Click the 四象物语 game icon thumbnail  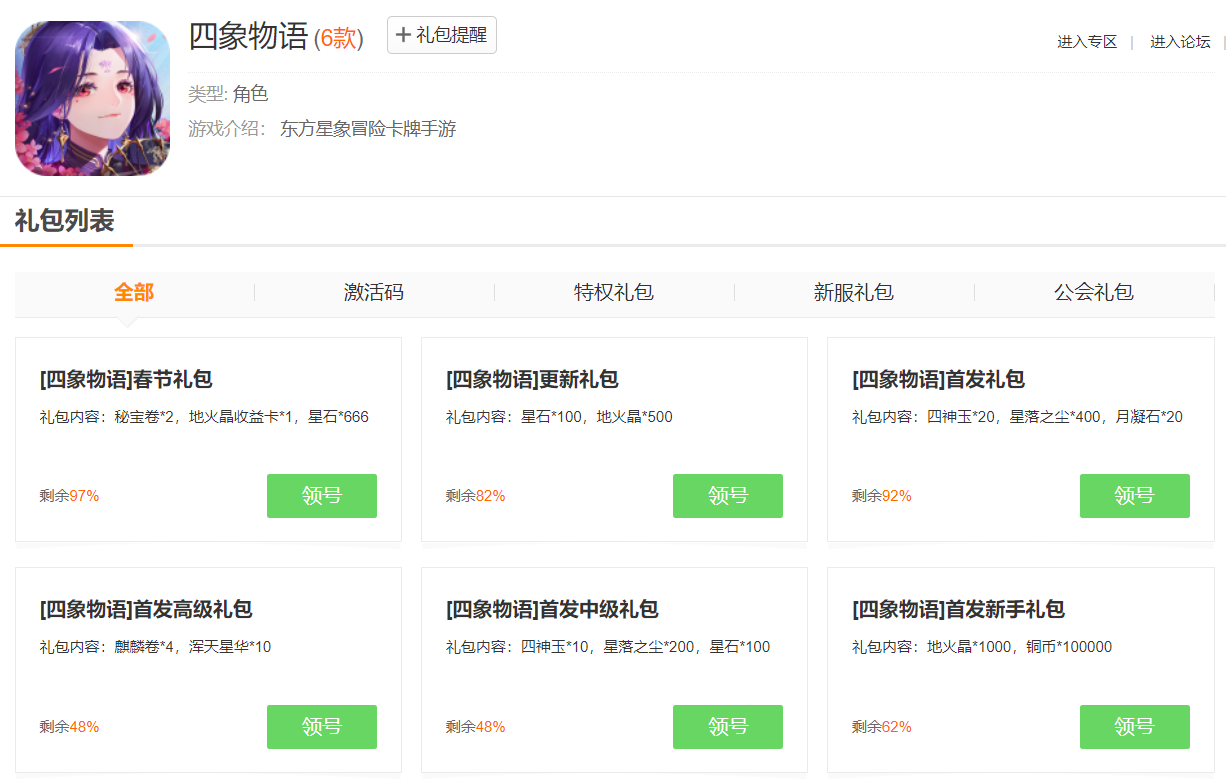[x=92, y=98]
